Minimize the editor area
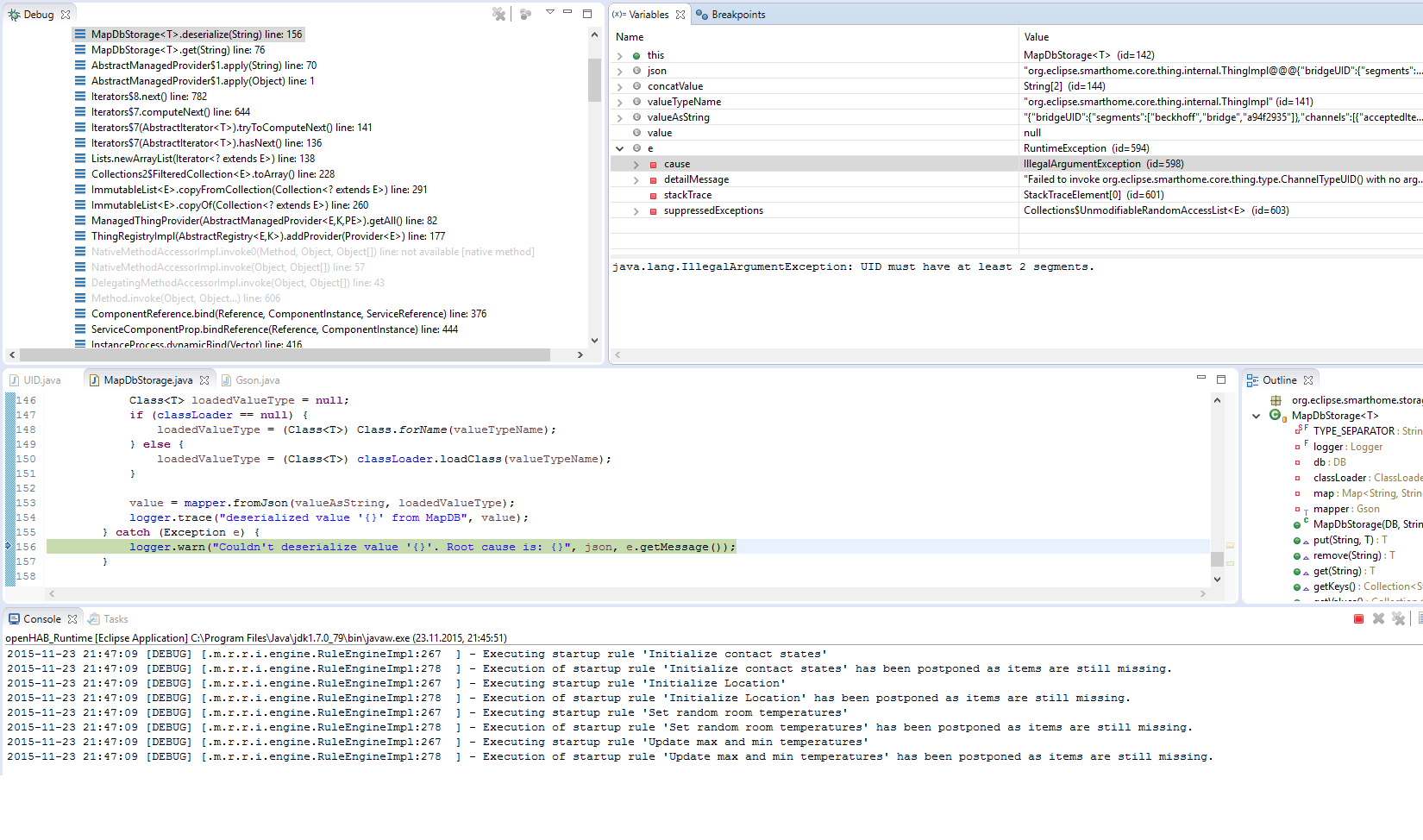Image resolution: width=1423 pixels, height=840 pixels. (1200, 378)
